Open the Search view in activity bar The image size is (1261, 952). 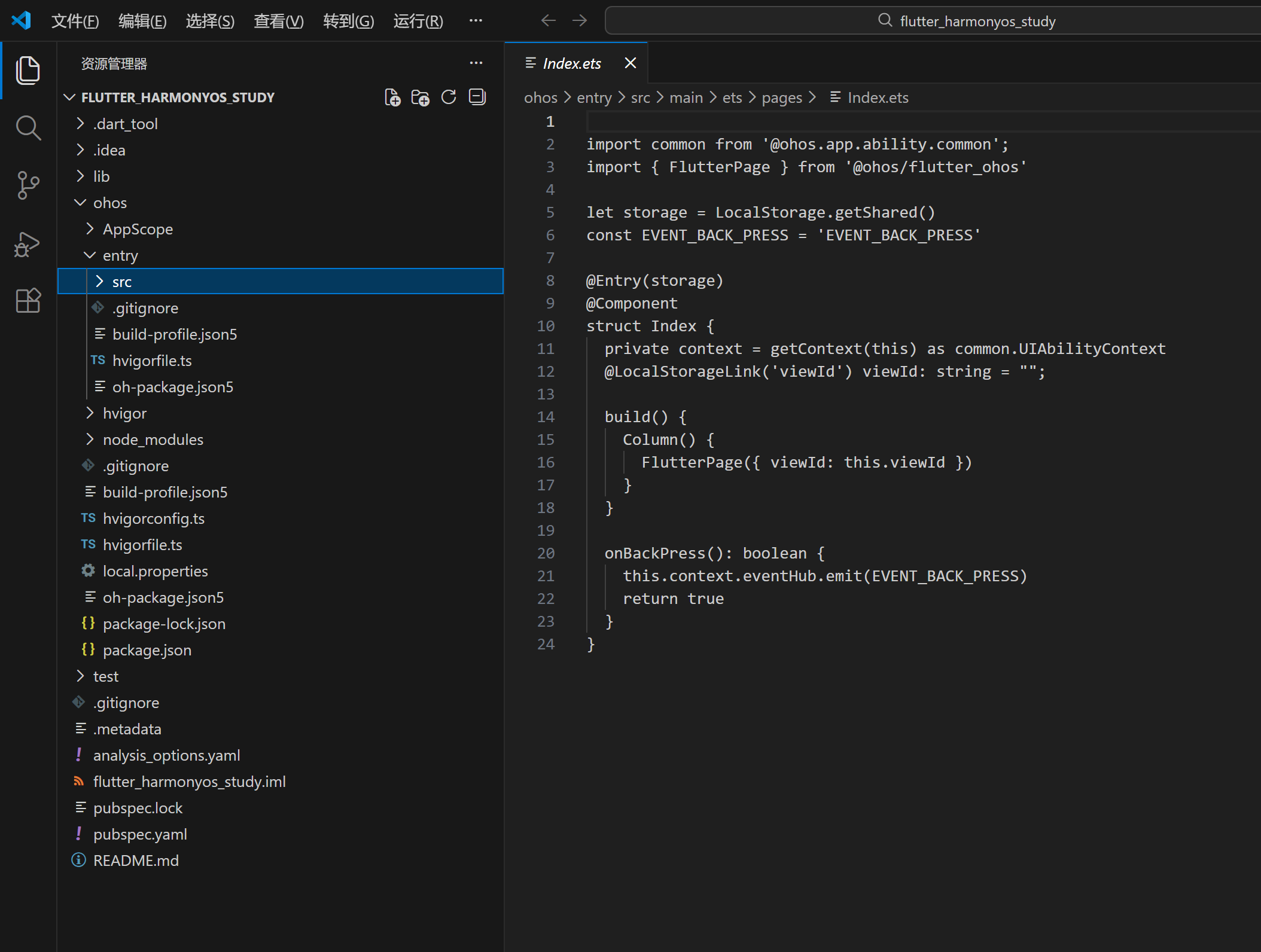tap(28, 127)
